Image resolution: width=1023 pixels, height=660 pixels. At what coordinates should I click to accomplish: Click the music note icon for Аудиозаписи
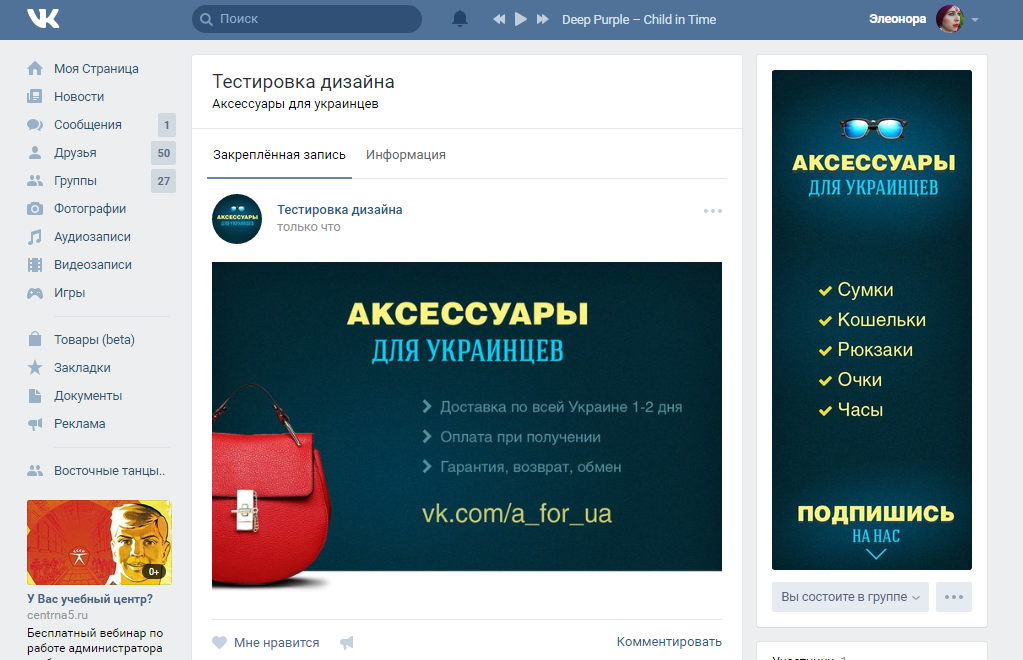[35, 237]
